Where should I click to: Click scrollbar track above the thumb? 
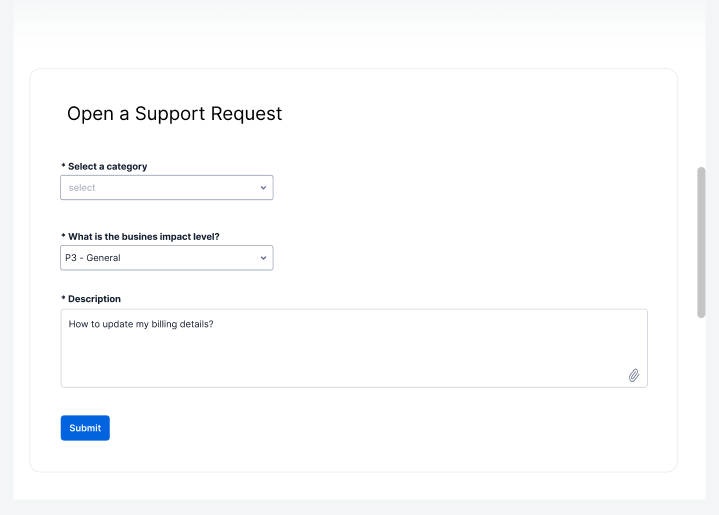(x=701, y=83)
